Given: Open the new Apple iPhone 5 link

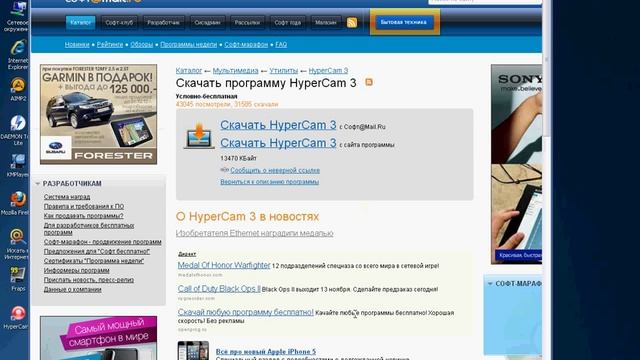Looking at the screenshot, I should pyautogui.click(x=266, y=351).
